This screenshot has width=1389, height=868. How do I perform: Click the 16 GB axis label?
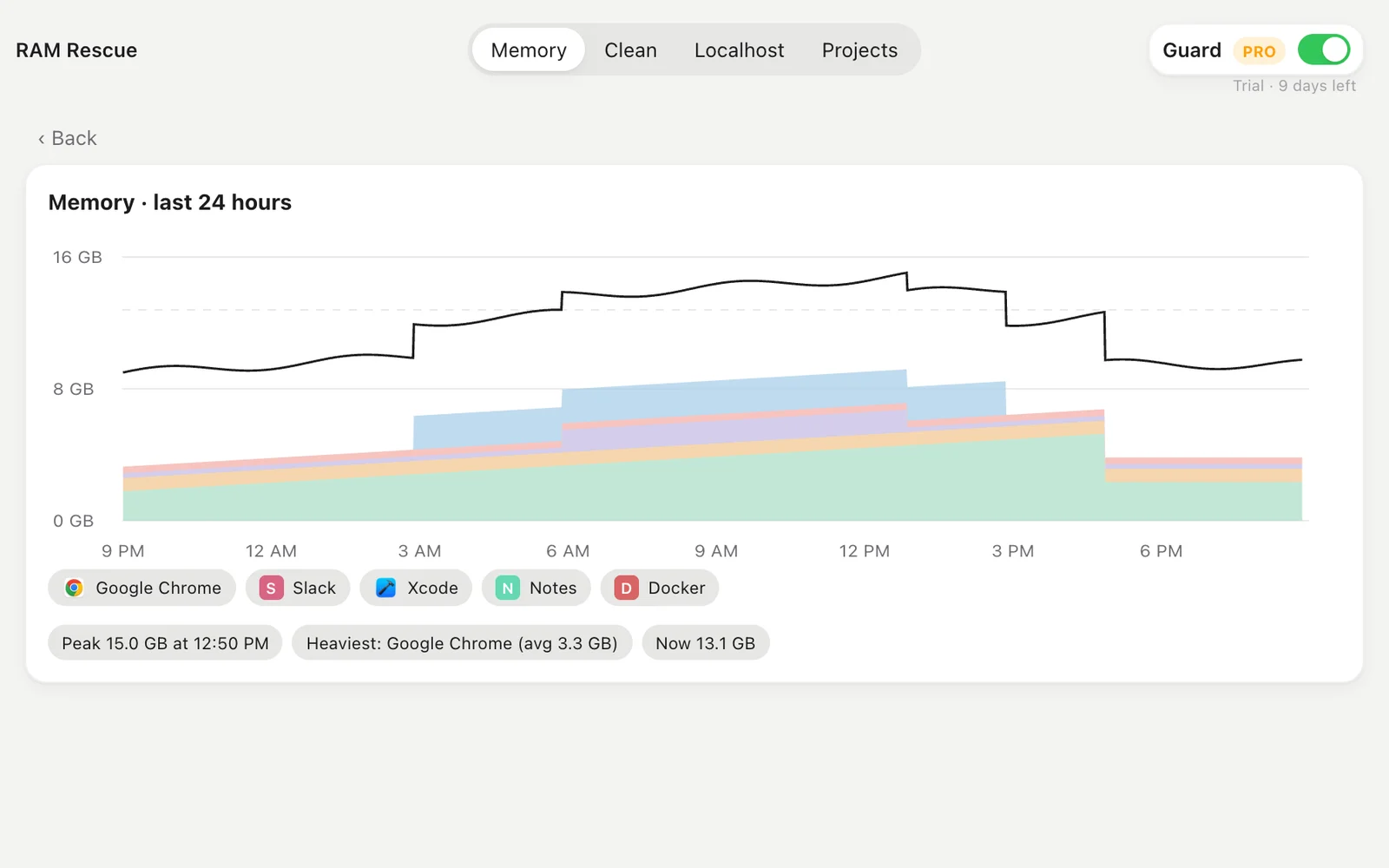[x=77, y=257]
